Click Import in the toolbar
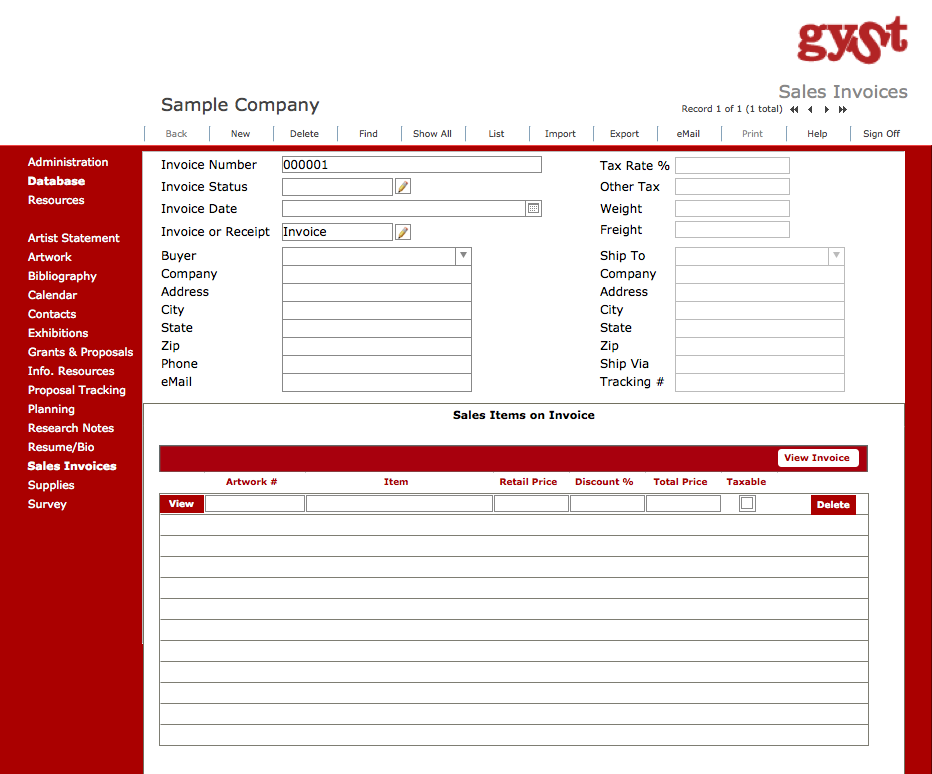The height and width of the screenshot is (774, 932). coord(560,134)
